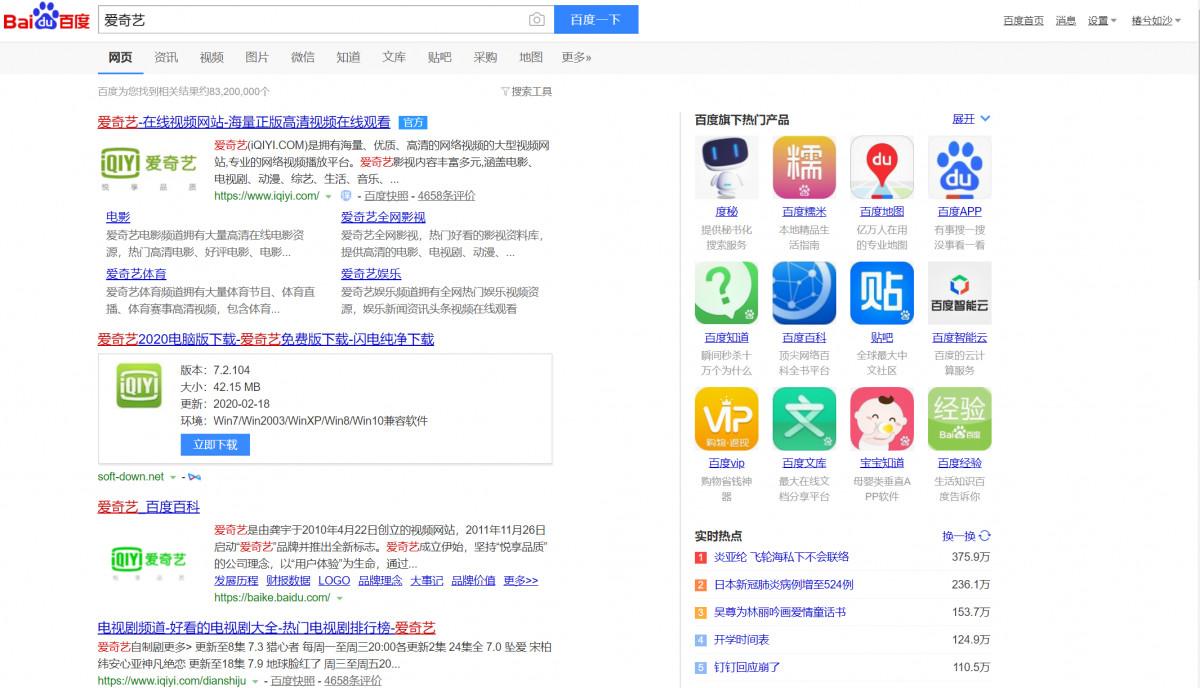Click the iQIYI logo in Baike result

pos(150,560)
